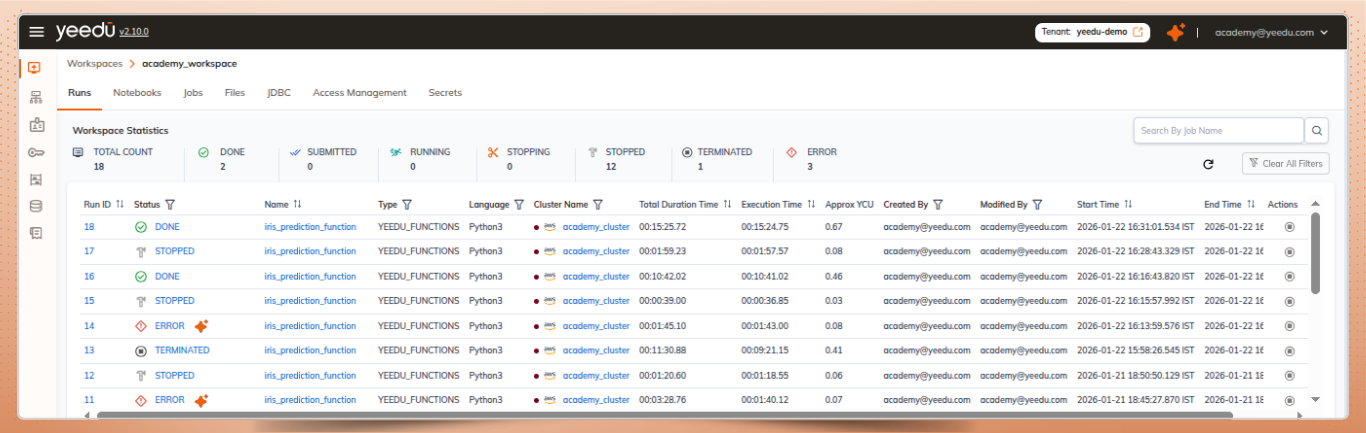Switch to the JDBC tab
The image size is (1366, 433).
(279, 93)
